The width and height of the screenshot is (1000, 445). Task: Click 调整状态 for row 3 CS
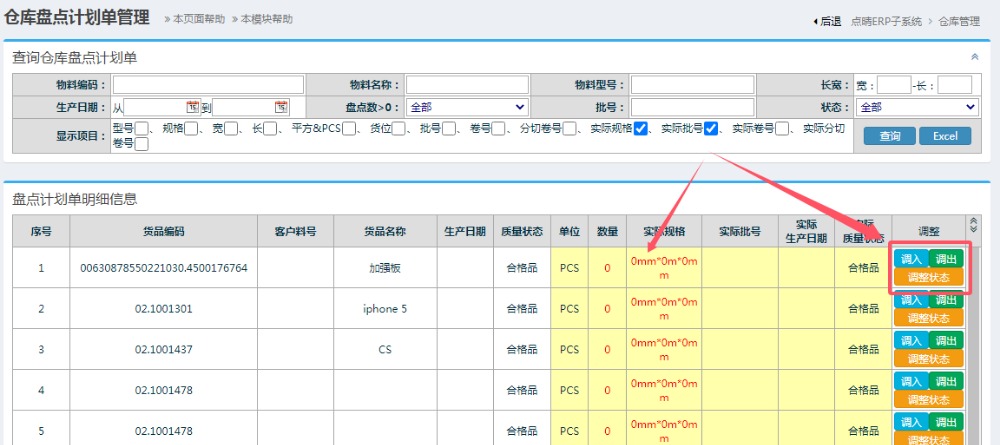(x=928, y=358)
